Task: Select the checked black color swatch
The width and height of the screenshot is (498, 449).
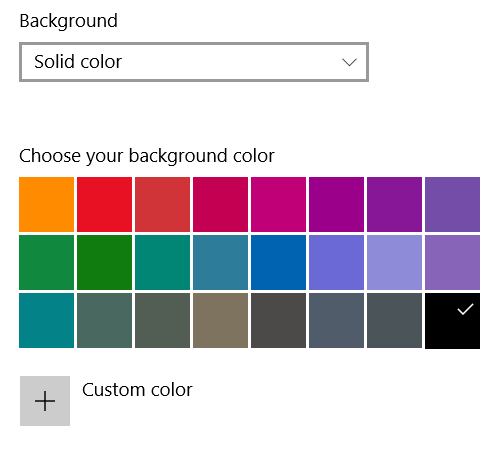Action: pos(452,321)
